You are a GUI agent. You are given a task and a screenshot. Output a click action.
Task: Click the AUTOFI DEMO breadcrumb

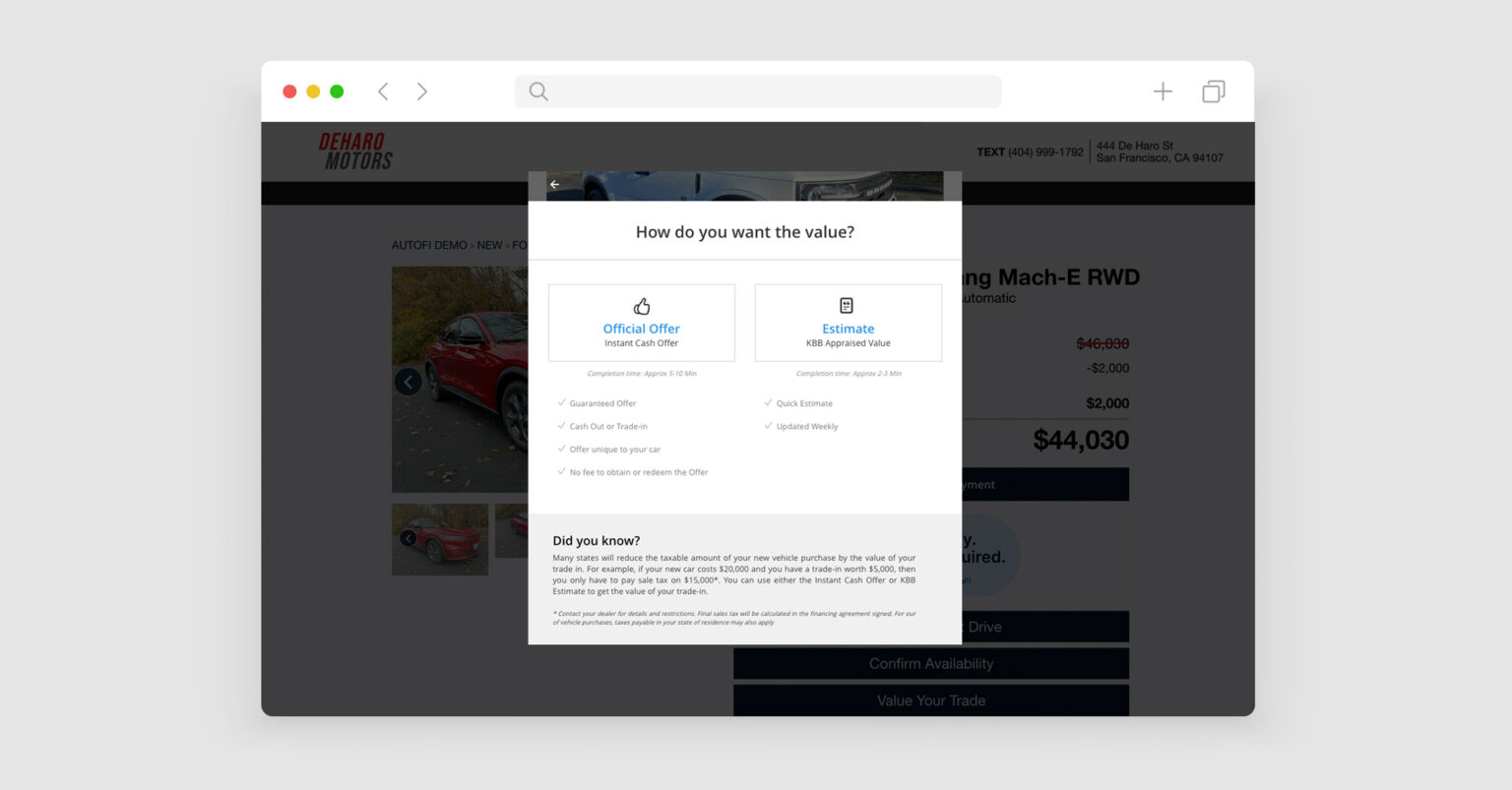coord(429,245)
